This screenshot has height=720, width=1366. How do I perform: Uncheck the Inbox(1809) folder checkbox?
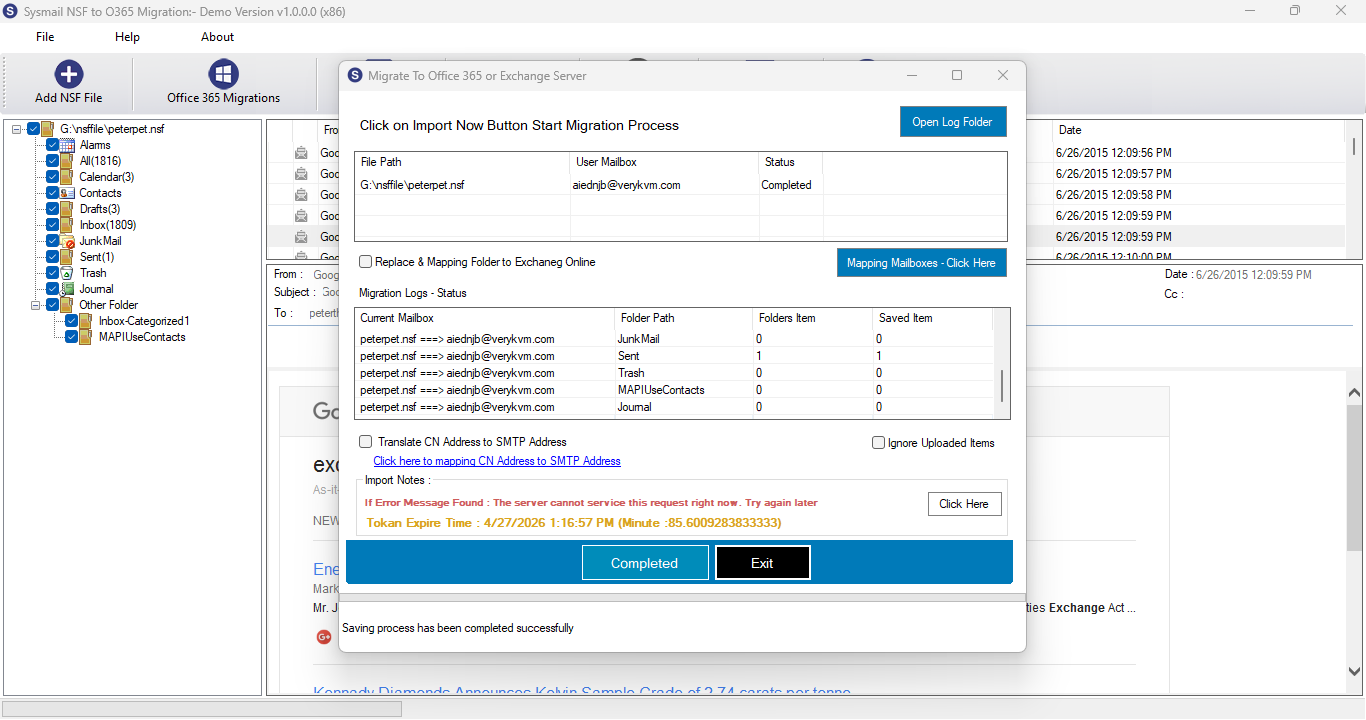coord(53,225)
